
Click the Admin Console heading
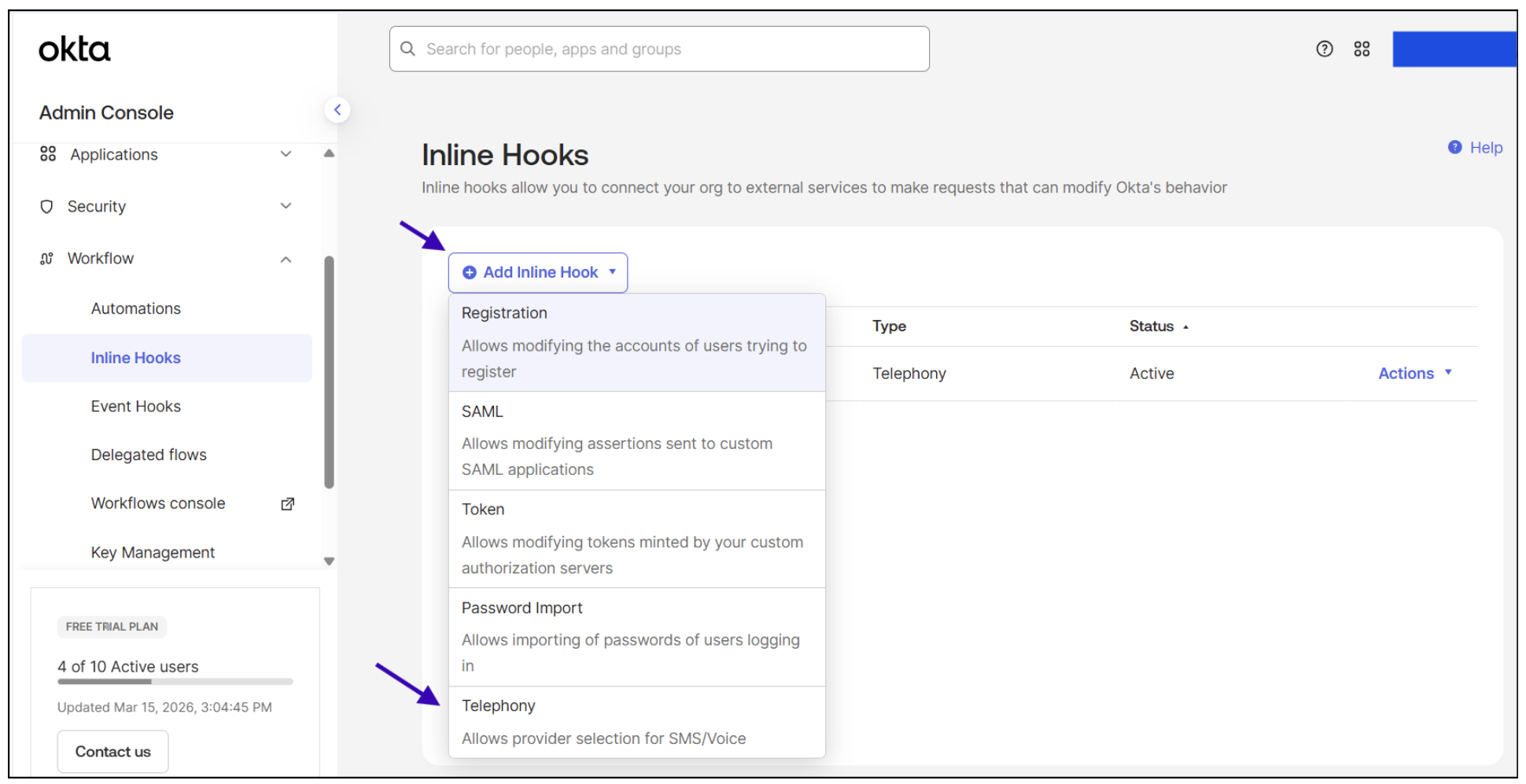pyautogui.click(x=106, y=112)
